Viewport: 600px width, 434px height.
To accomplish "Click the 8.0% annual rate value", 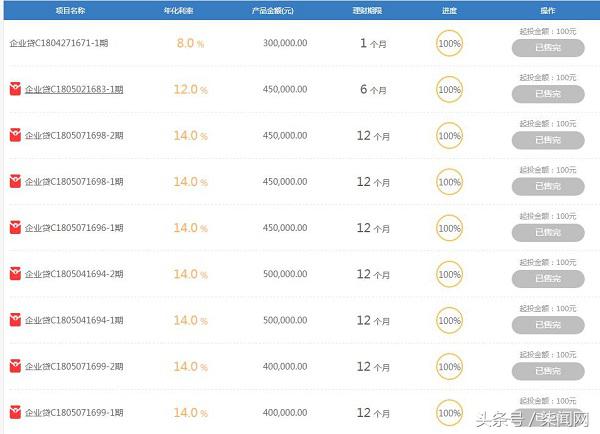I will click(190, 43).
